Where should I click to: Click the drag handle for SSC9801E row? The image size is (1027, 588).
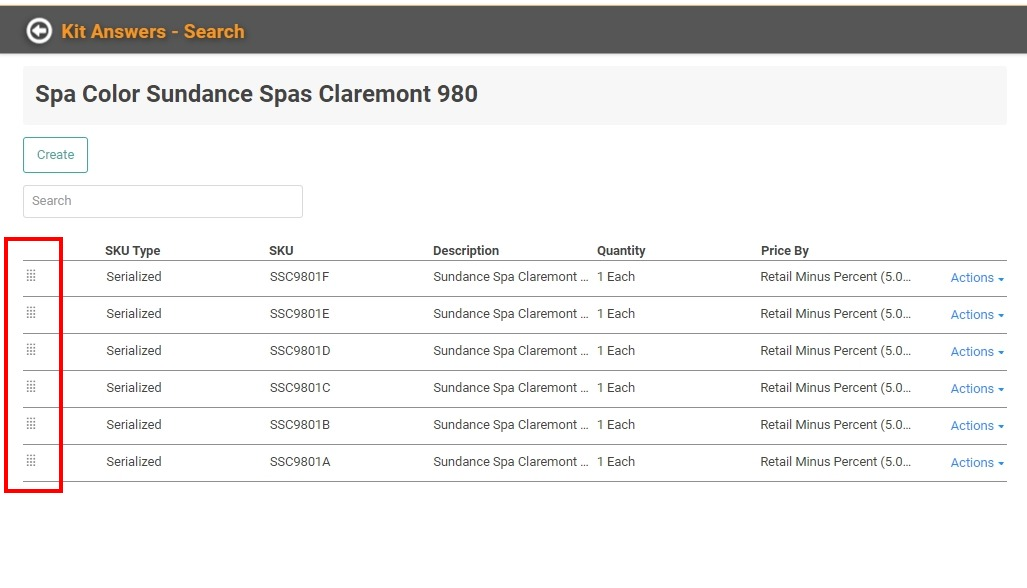pyautogui.click(x=31, y=312)
